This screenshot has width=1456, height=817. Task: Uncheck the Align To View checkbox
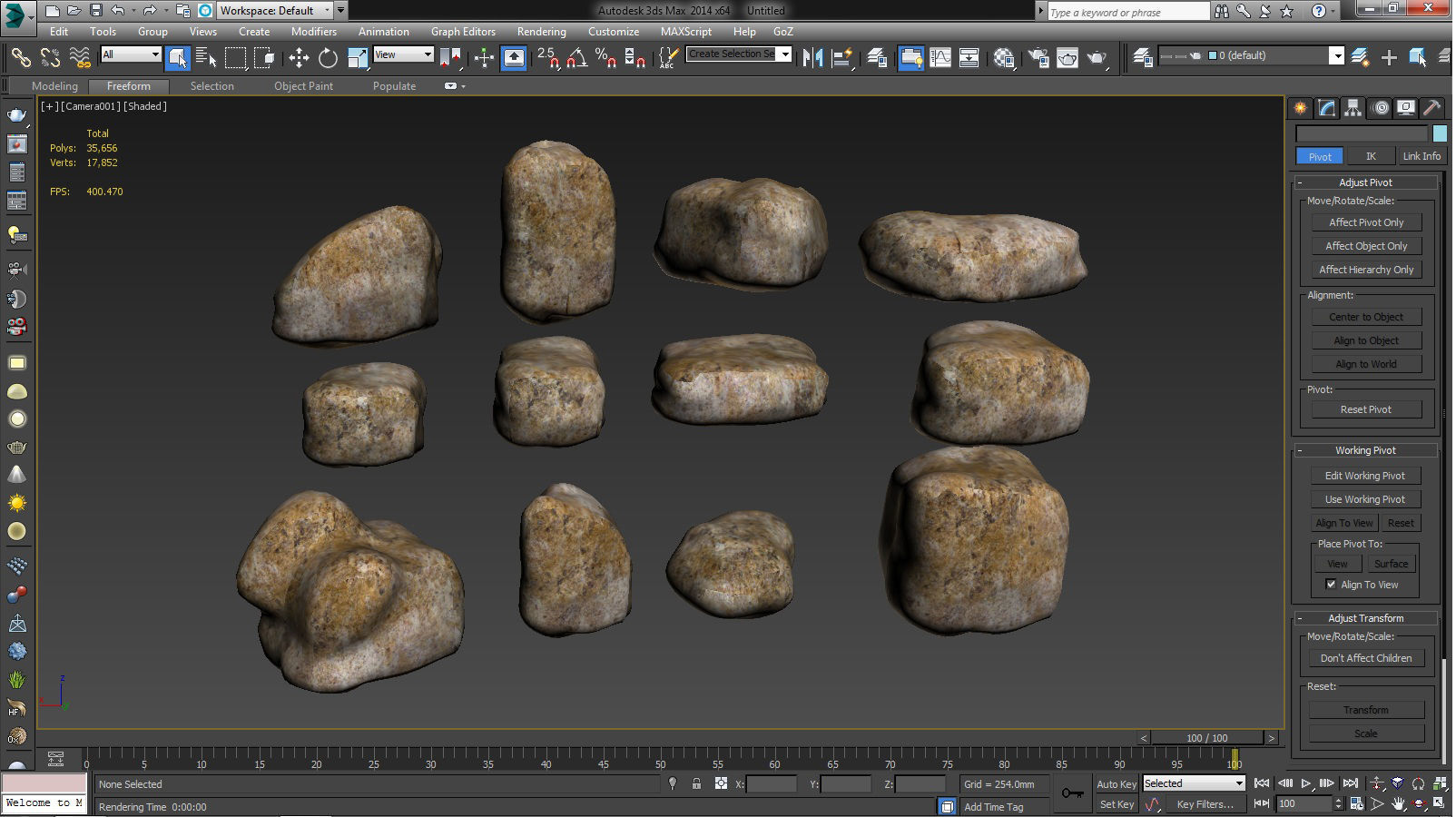point(1331,585)
